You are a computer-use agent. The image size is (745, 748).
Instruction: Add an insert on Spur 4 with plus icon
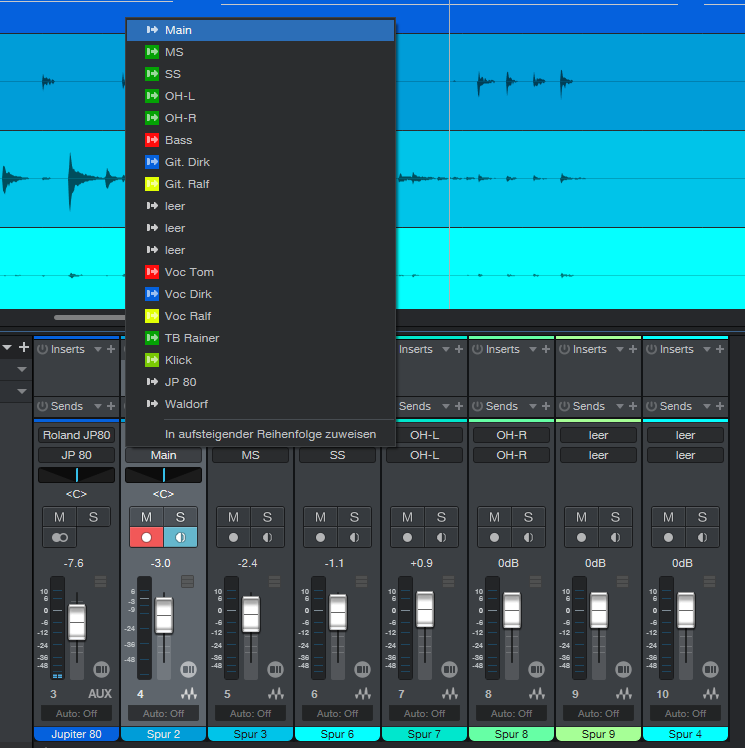(x=719, y=349)
